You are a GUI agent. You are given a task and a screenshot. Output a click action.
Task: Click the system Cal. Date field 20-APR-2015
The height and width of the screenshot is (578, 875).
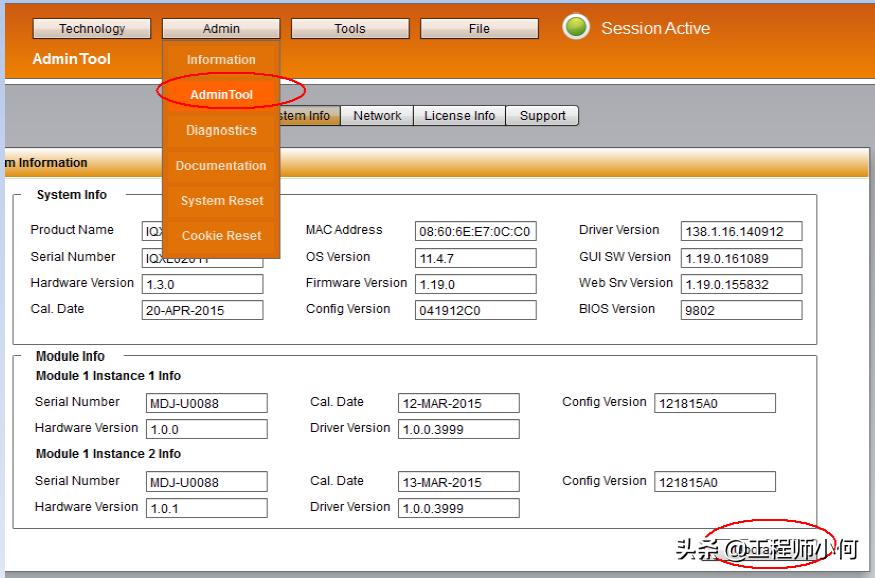click(203, 310)
